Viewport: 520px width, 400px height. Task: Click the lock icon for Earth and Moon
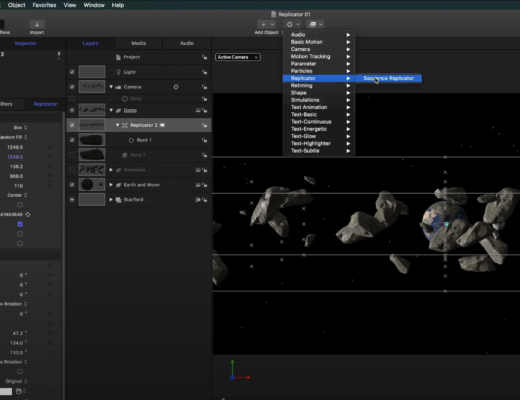[x=205, y=185]
